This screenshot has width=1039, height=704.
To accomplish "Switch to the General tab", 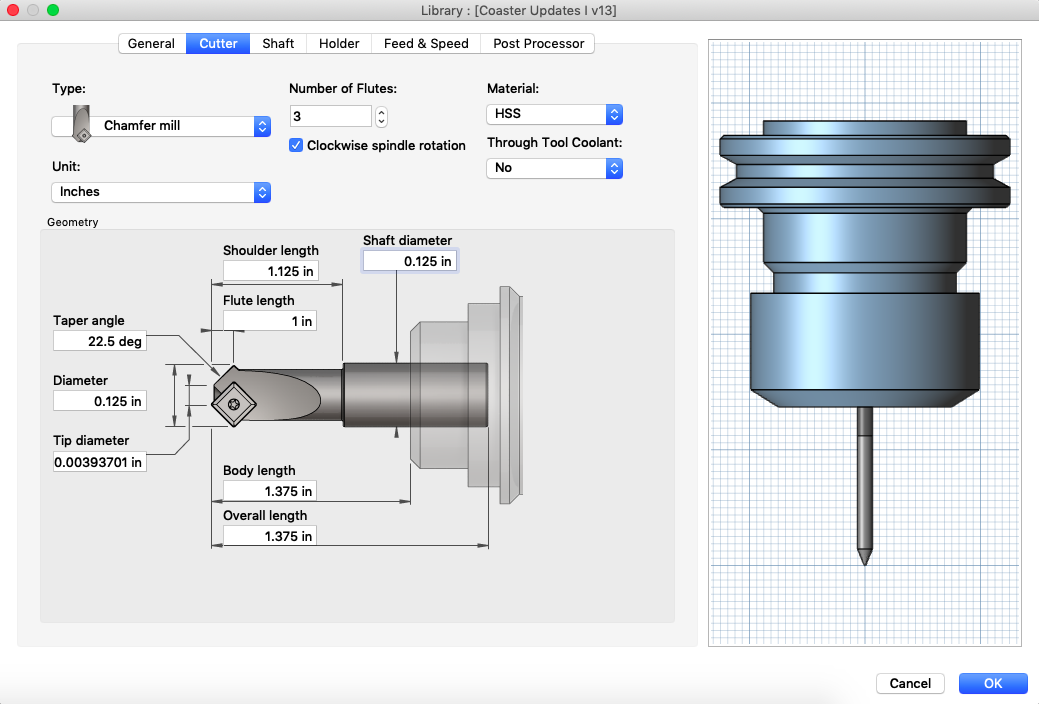I will coord(151,44).
